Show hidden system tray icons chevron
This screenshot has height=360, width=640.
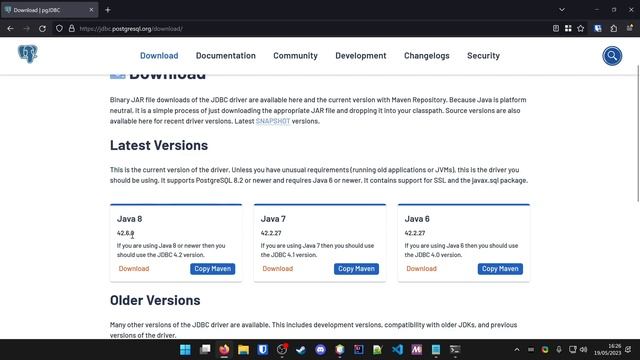[x=517, y=350]
